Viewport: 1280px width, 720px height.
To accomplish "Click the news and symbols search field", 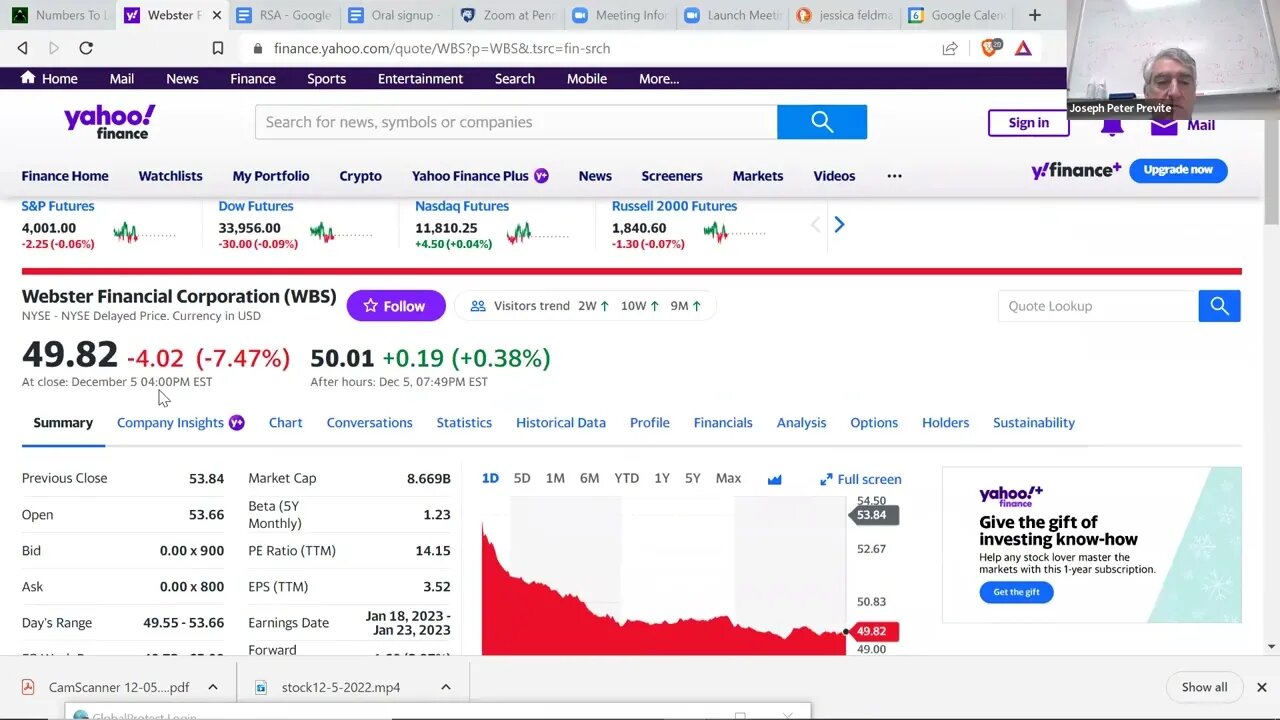I will pos(516,122).
